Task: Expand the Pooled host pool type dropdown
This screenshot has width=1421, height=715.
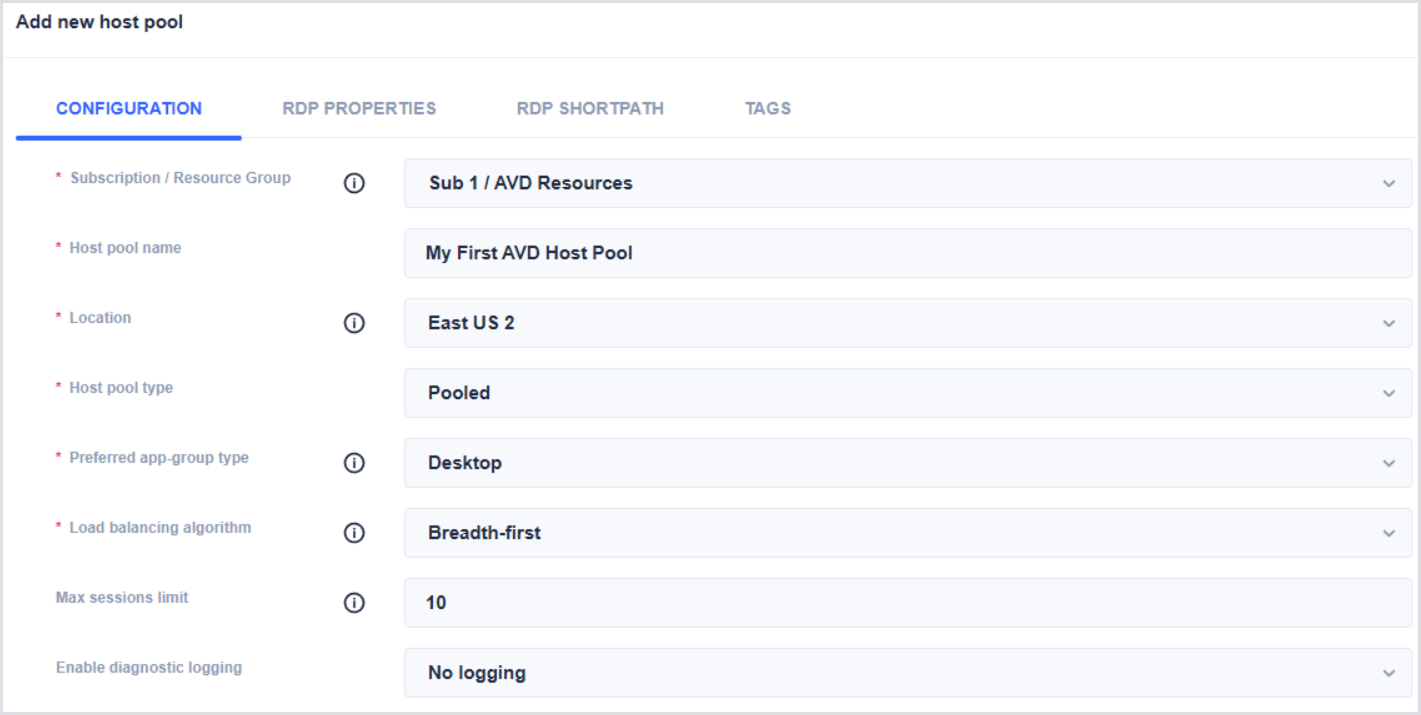Action: (907, 393)
